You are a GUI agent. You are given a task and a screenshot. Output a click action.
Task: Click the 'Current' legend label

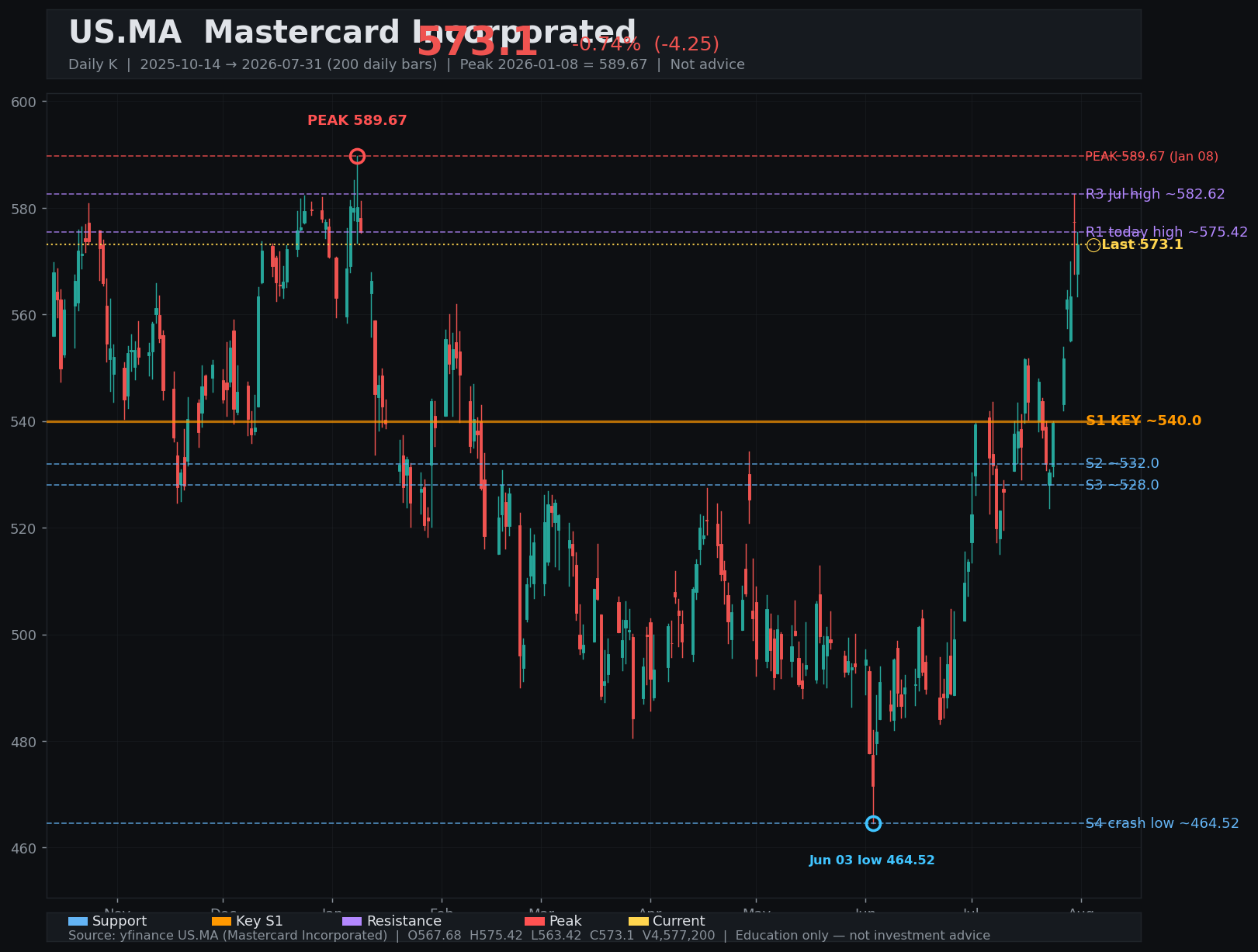pos(679,922)
